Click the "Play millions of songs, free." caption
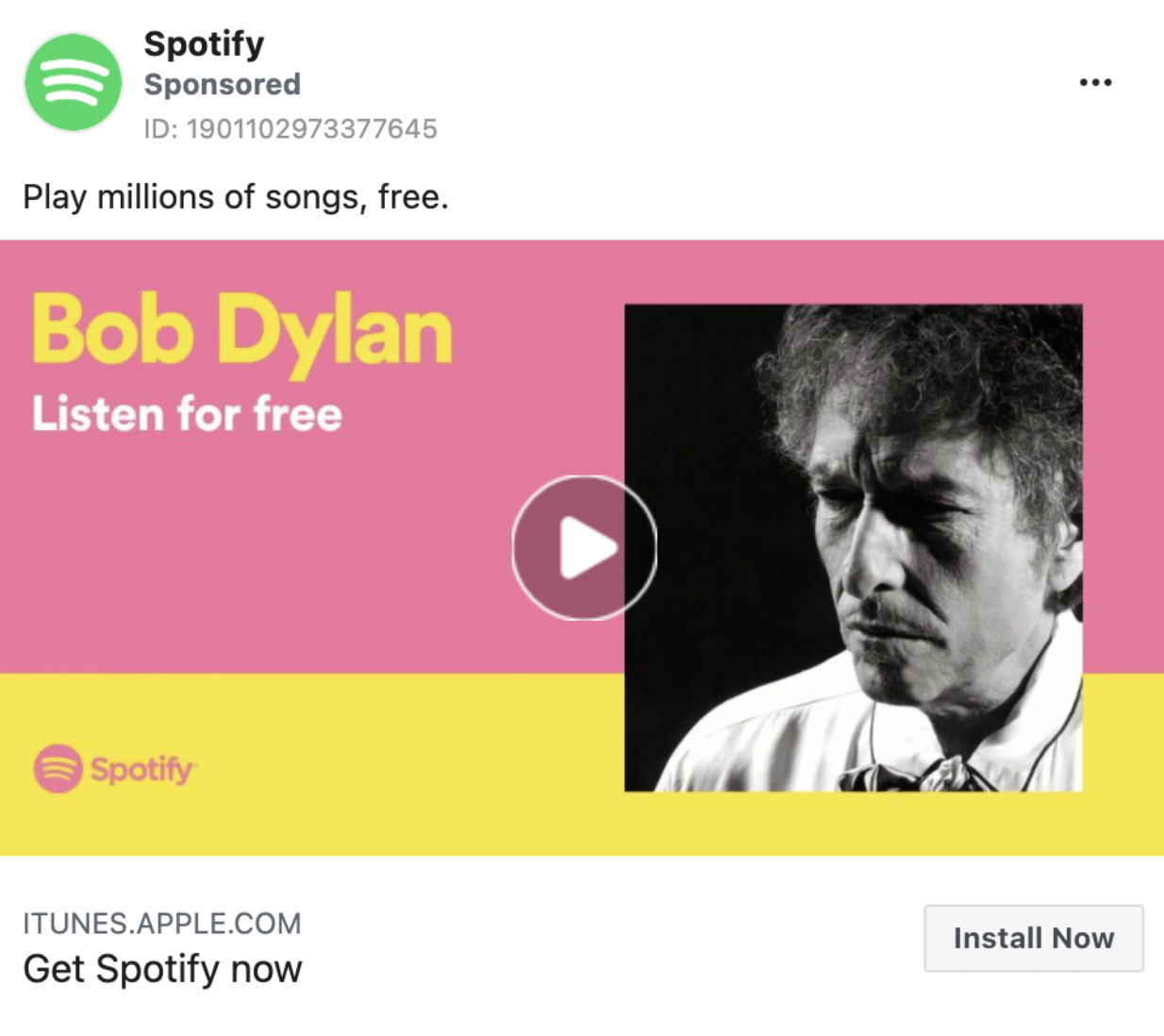The image size is (1164, 1036). (236, 197)
